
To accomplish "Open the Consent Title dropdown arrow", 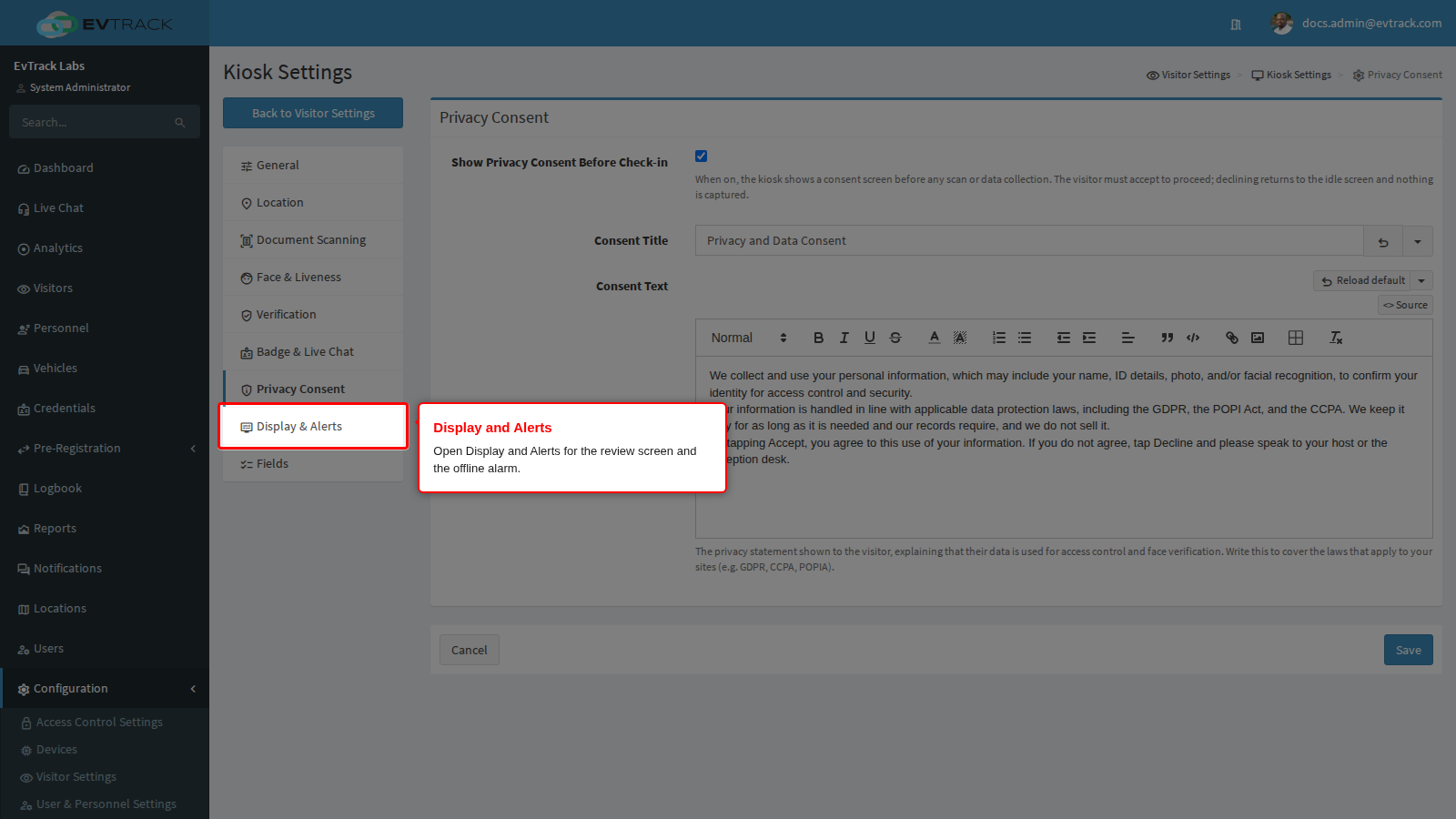I will click(1417, 241).
